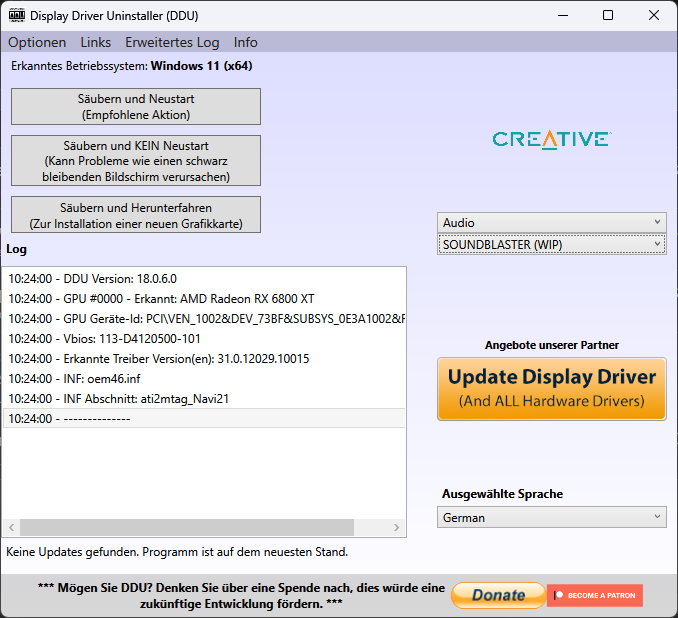Maximize the DDU window
Screen dimensions: 678x618
(608, 16)
